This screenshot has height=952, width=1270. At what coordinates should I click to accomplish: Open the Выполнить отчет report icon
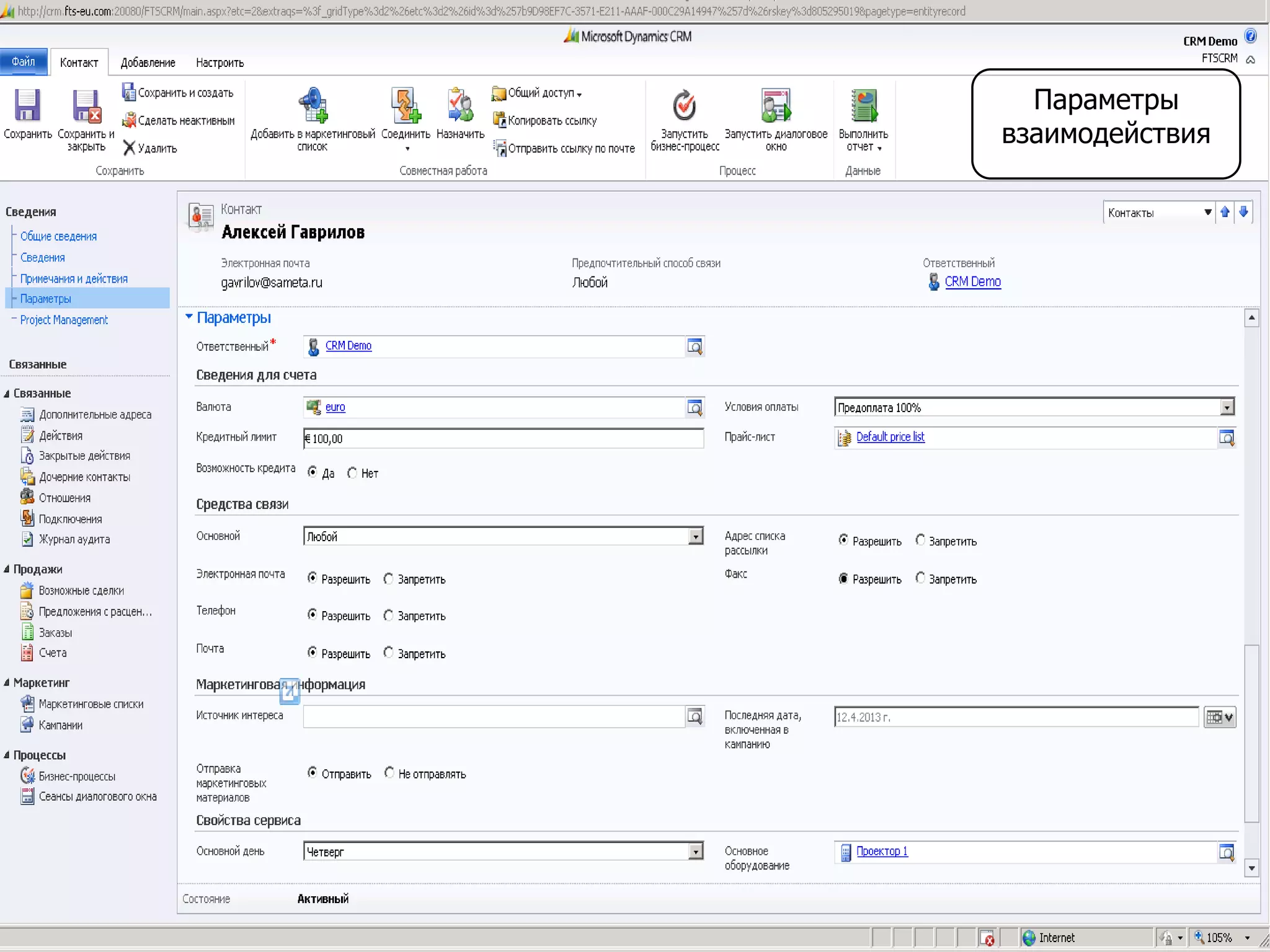[863, 105]
